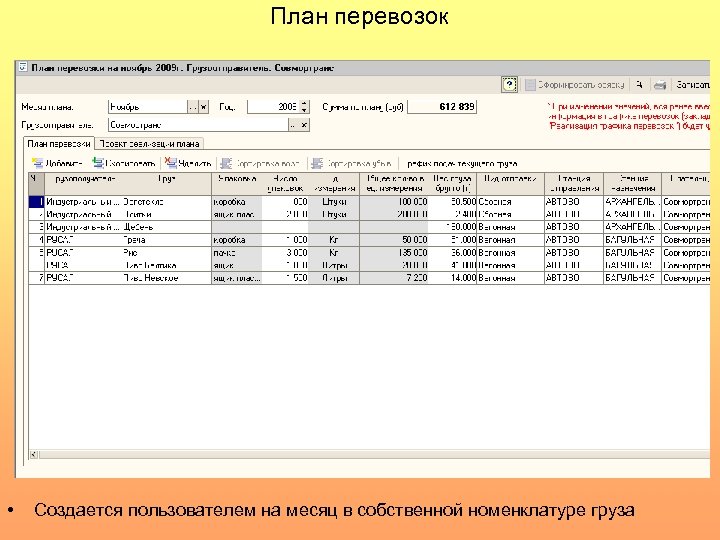Click the Записать button at toolbar right
720x540 pixels.
pos(692,85)
